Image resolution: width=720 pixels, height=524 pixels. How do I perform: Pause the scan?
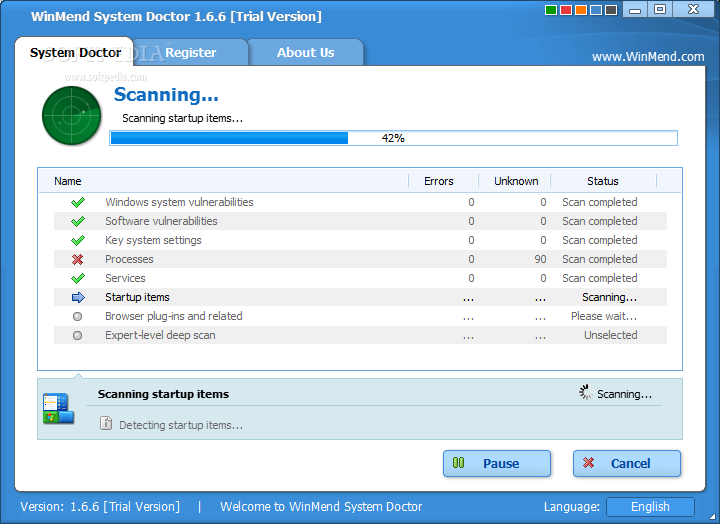click(x=497, y=463)
